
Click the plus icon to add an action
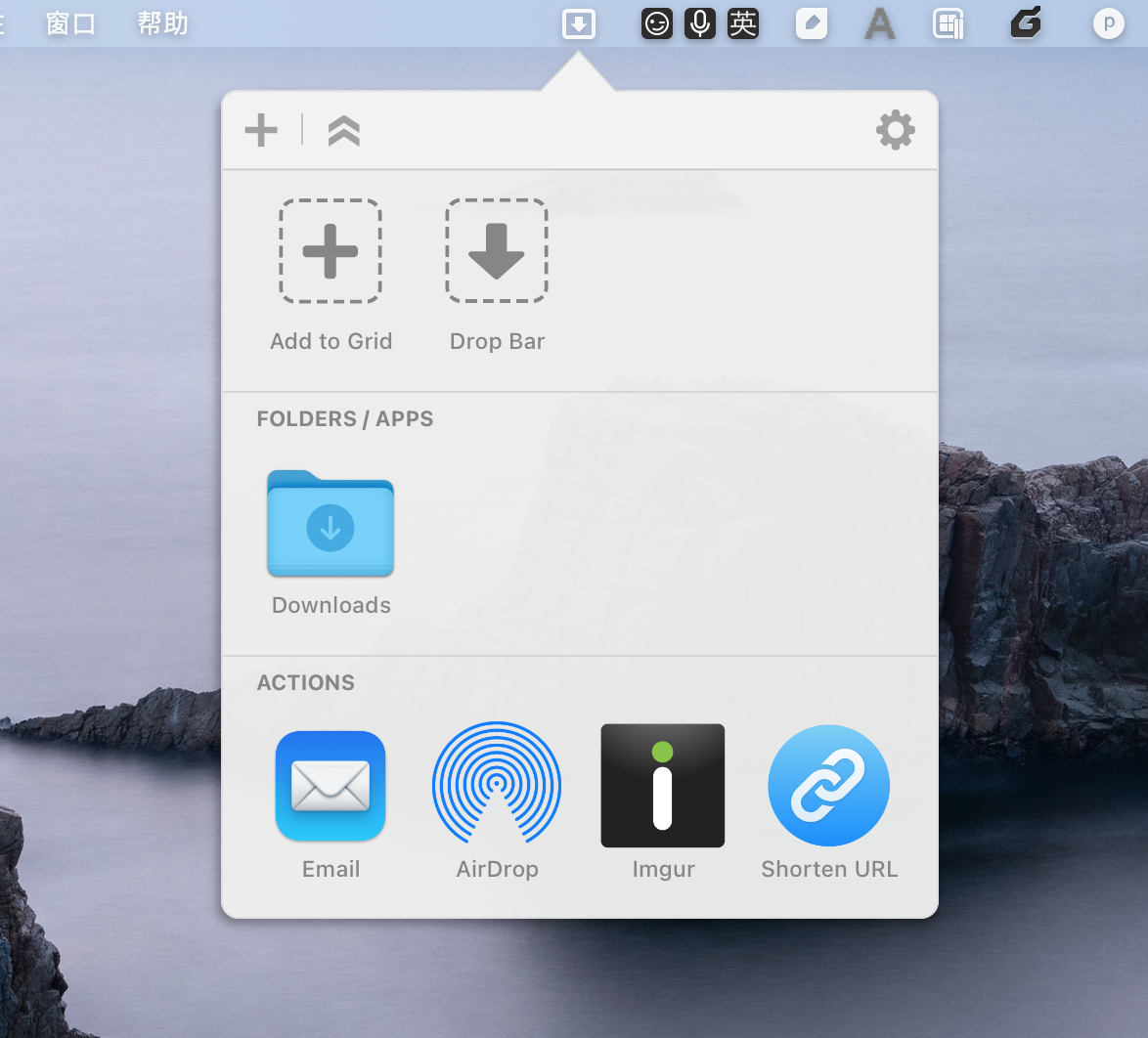tap(260, 129)
